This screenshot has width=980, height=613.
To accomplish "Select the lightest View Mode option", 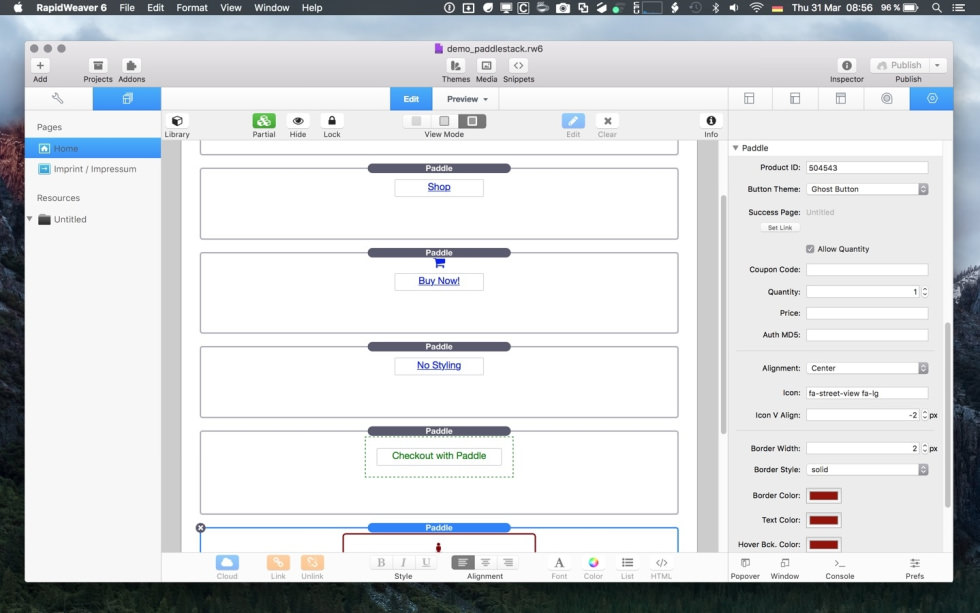I will (x=416, y=121).
